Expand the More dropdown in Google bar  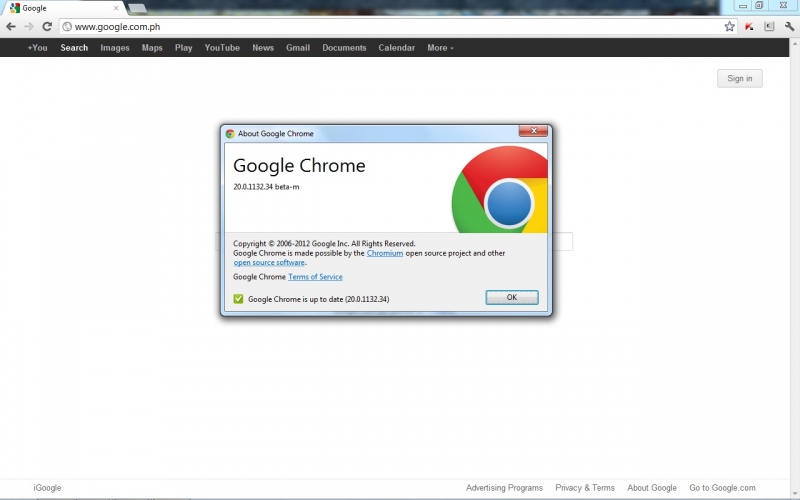coord(440,48)
